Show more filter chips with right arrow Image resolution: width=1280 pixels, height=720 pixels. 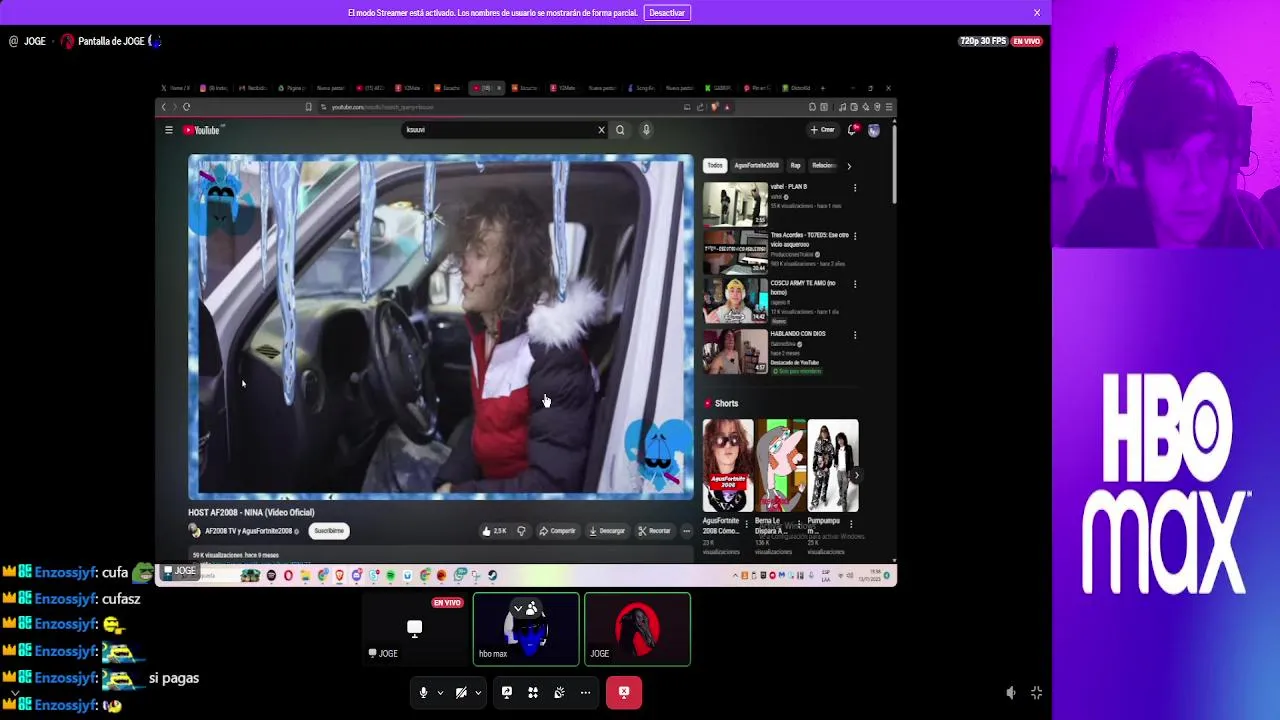click(x=849, y=165)
